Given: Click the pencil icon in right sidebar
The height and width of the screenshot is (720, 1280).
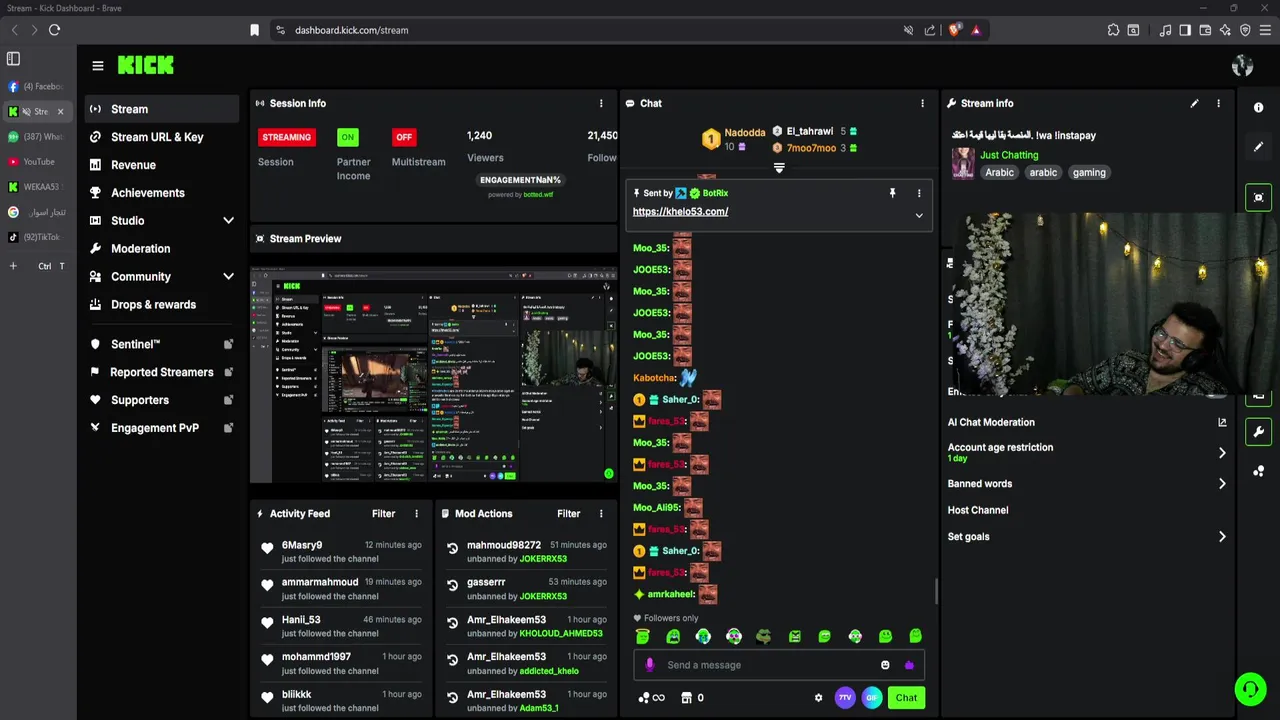Looking at the screenshot, I should [x=1259, y=146].
